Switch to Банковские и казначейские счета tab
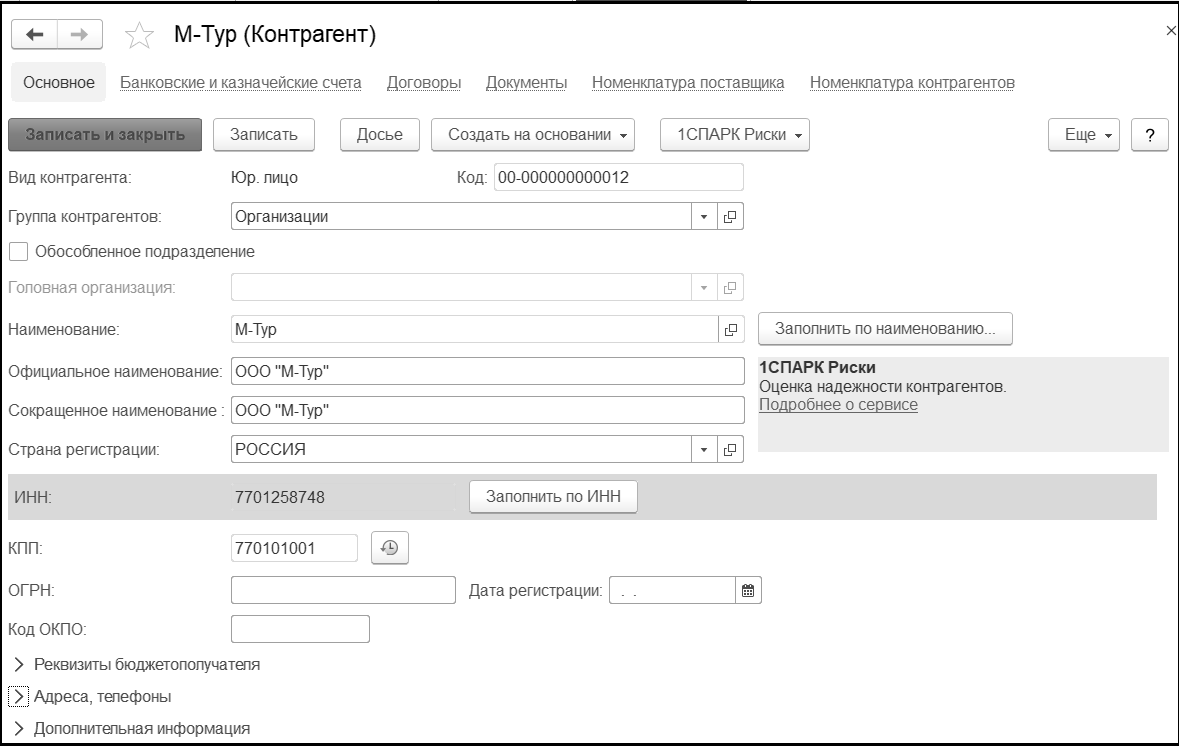This screenshot has height=746, width=1179. (x=240, y=83)
